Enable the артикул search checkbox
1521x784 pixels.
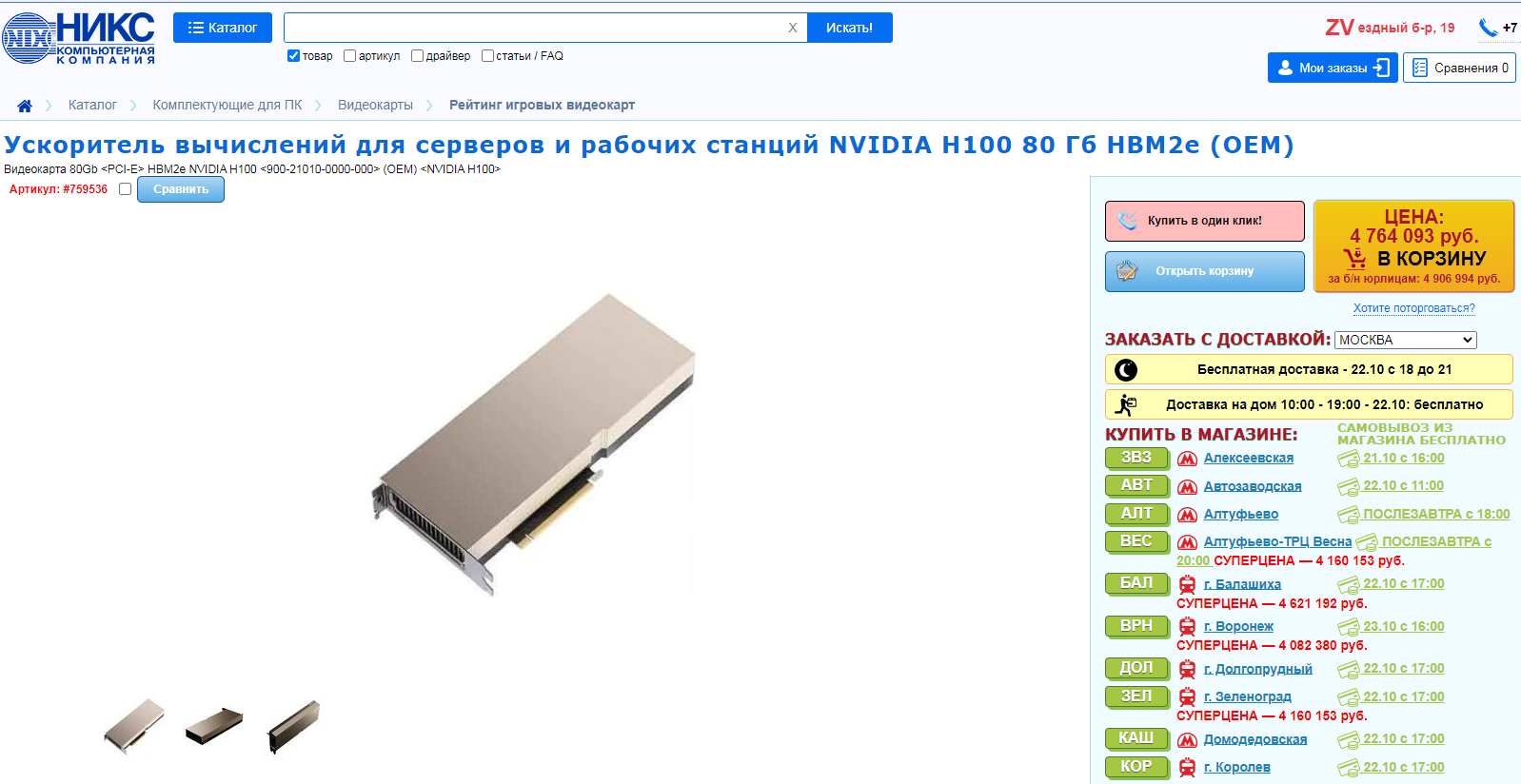point(349,56)
